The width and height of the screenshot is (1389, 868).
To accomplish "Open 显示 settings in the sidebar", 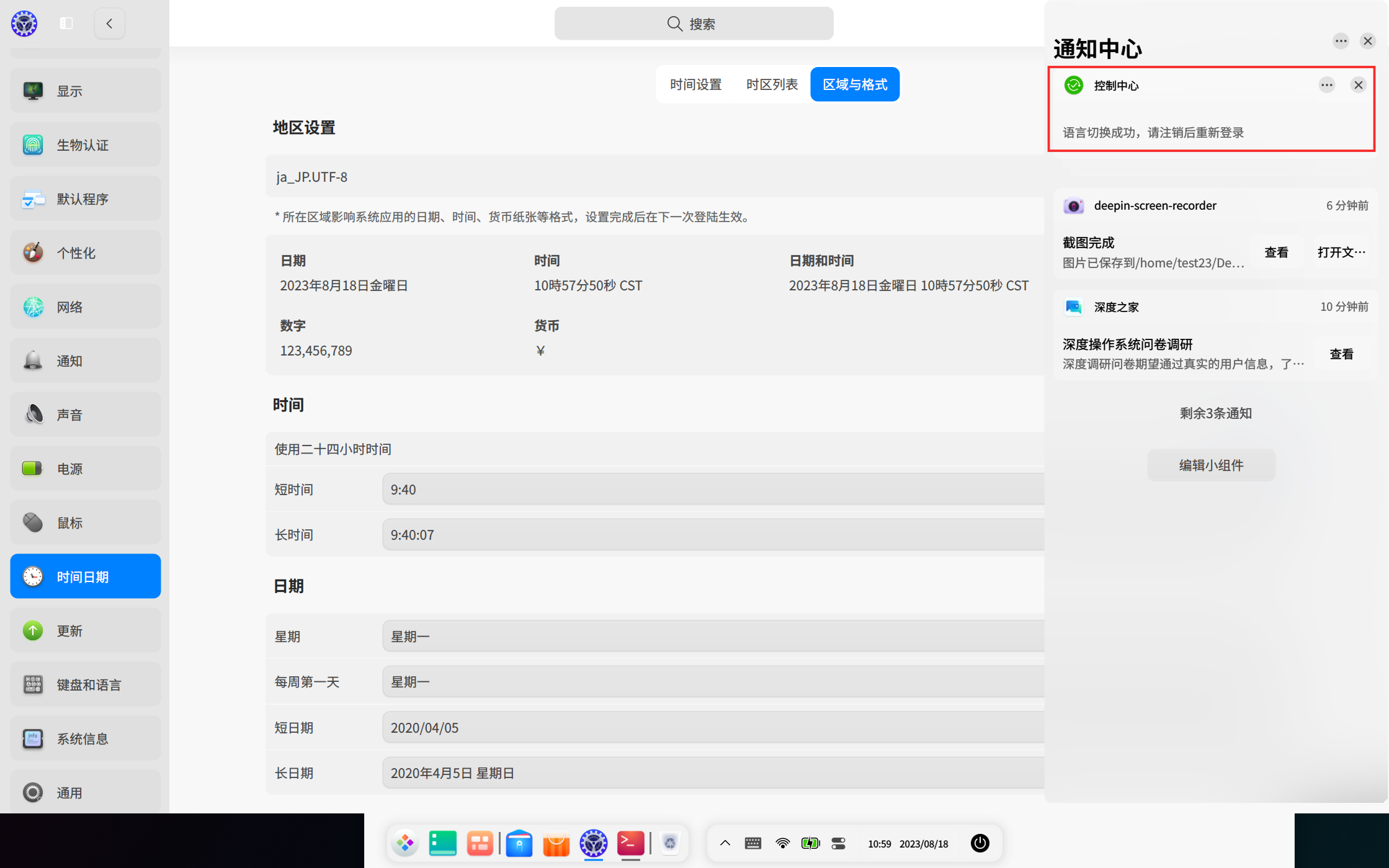I will pyautogui.click(x=85, y=90).
